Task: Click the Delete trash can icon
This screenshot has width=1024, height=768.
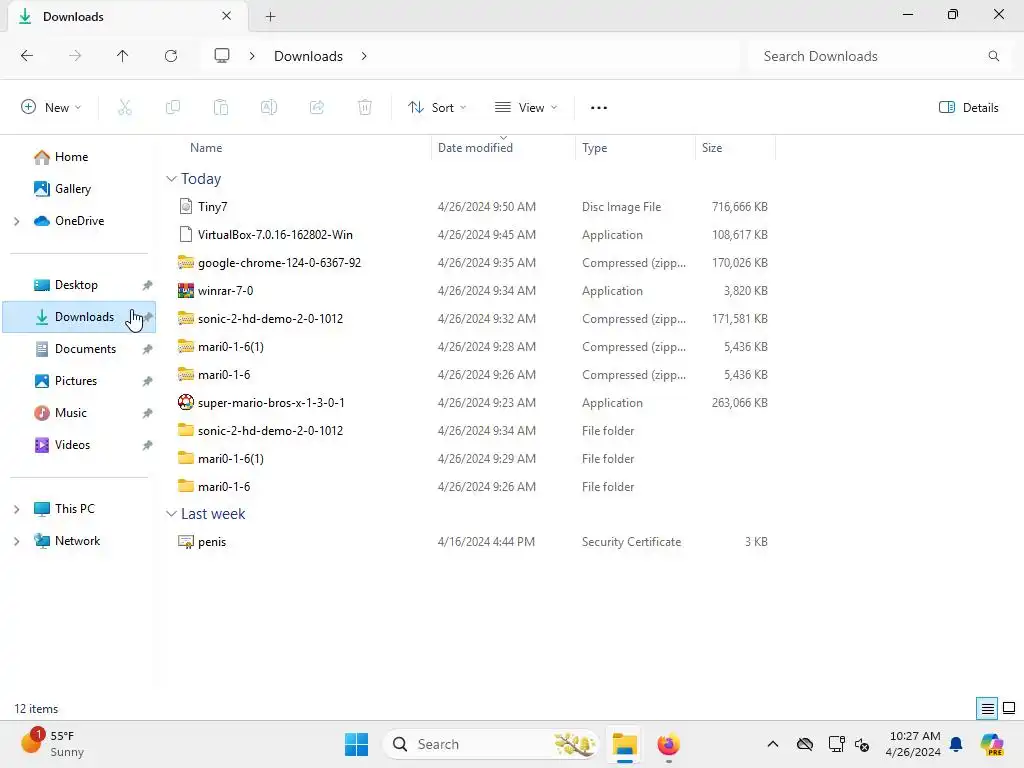Action: (x=365, y=108)
